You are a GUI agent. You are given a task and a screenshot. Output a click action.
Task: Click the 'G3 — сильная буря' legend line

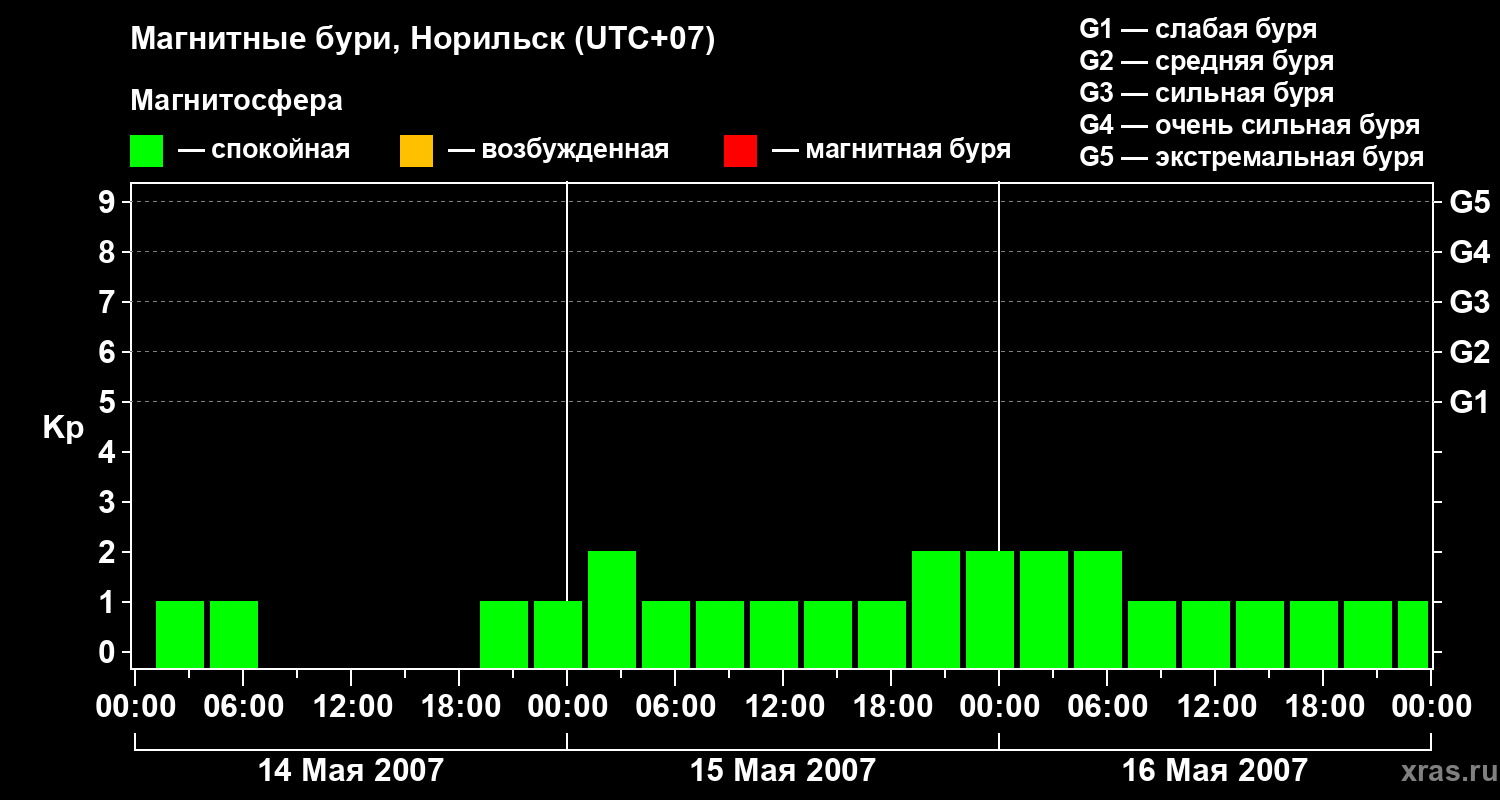[1206, 93]
